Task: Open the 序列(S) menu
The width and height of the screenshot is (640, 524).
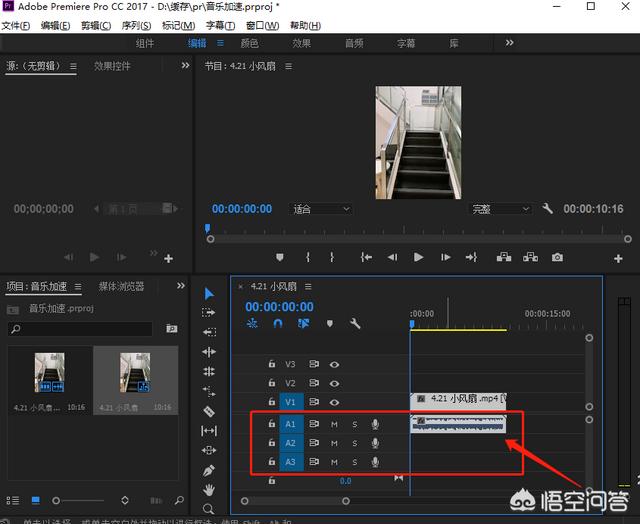Action: (136, 25)
